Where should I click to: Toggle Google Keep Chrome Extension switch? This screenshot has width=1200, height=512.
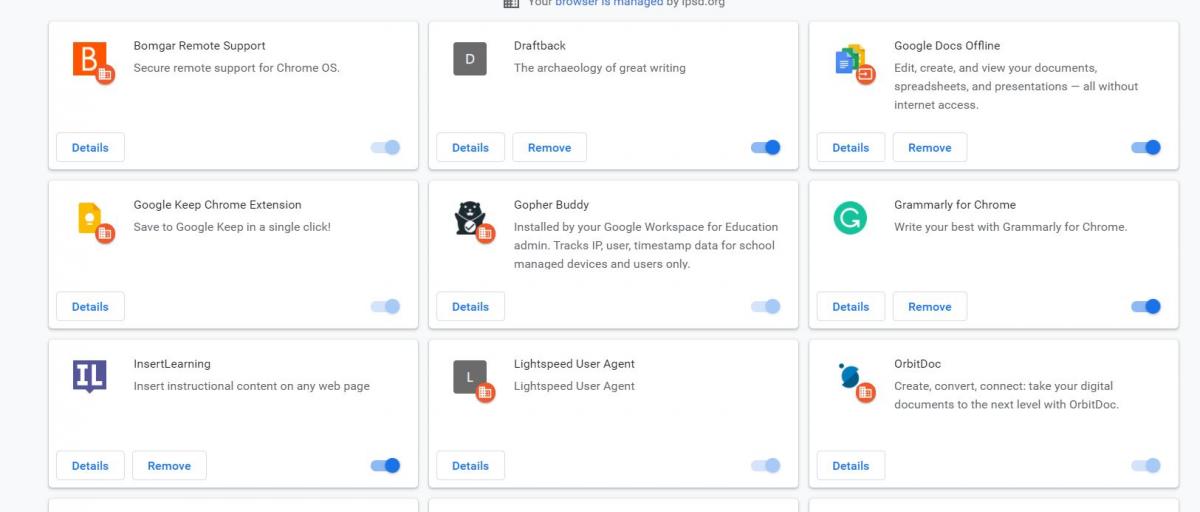(385, 306)
